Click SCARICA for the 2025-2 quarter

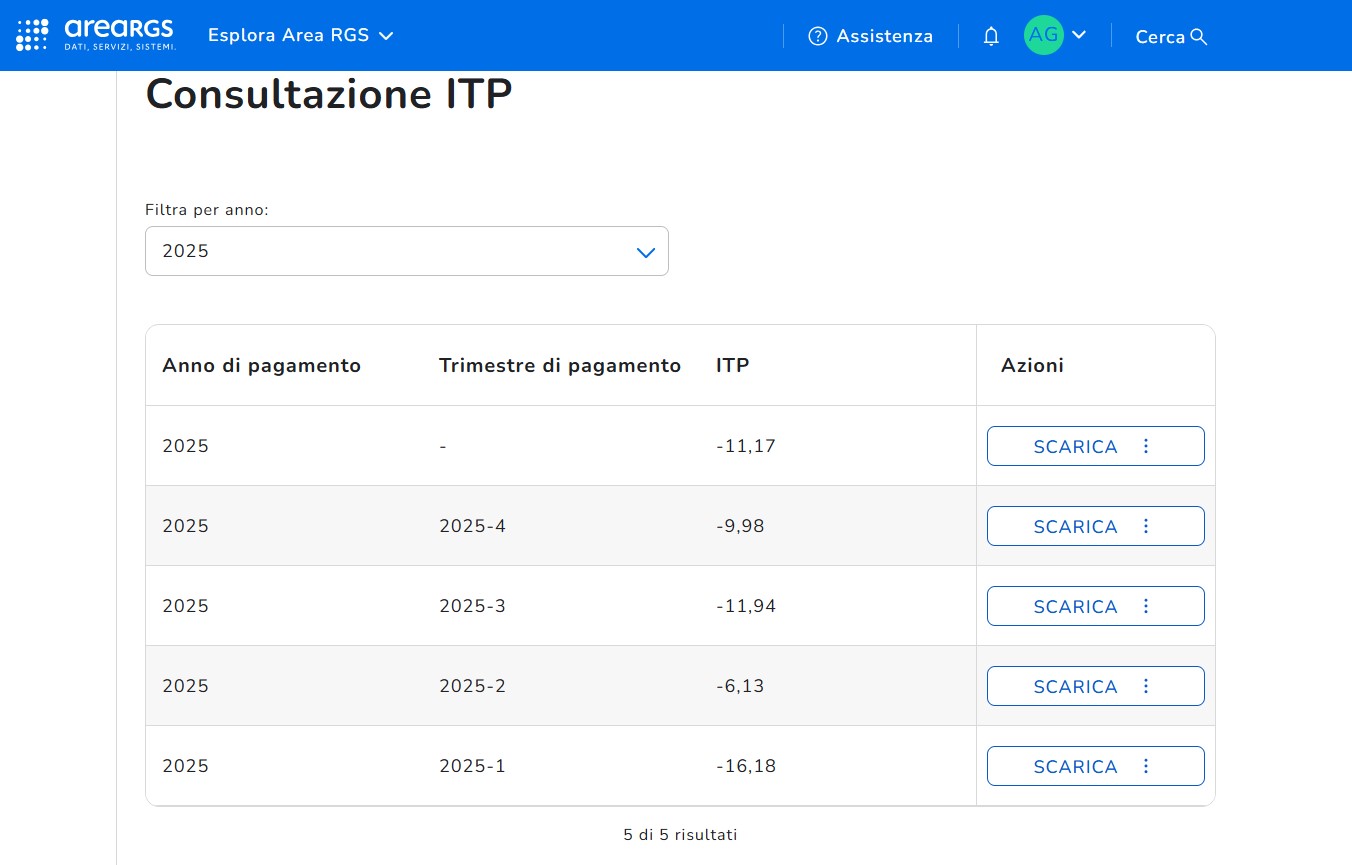[1075, 687]
